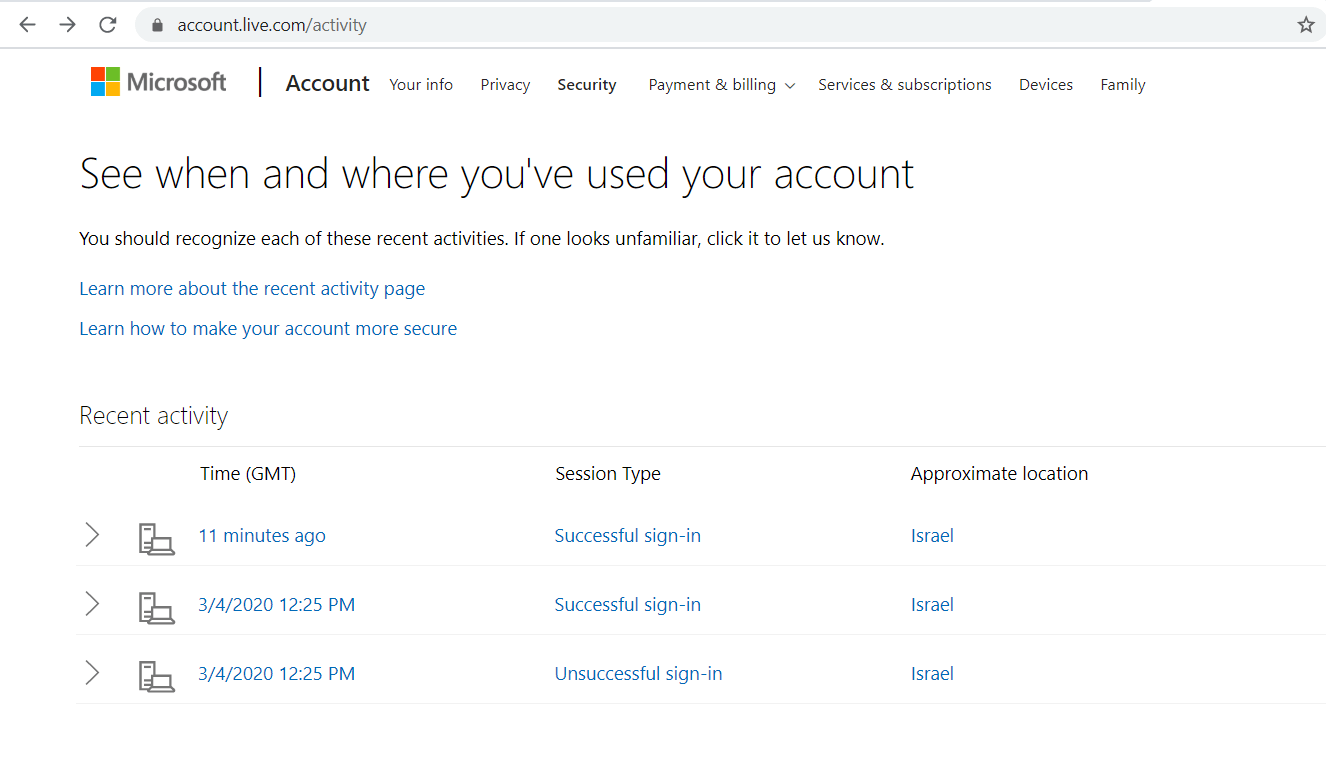Open the Devices page
The width and height of the screenshot is (1326, 760).
pos(1045,84)
